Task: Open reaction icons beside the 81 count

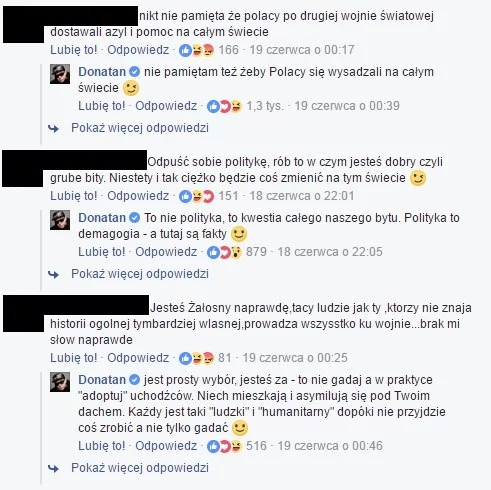Action: point(196,358)
